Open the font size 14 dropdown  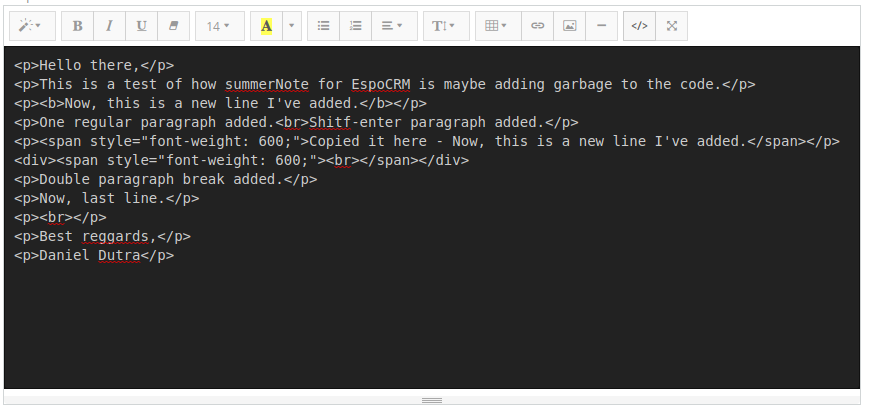[x=219, y=26]
